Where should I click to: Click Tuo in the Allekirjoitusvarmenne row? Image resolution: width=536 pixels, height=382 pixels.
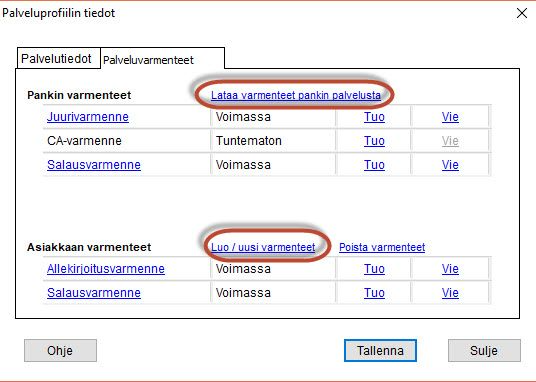pyautogui.click(x=374, y=269)
